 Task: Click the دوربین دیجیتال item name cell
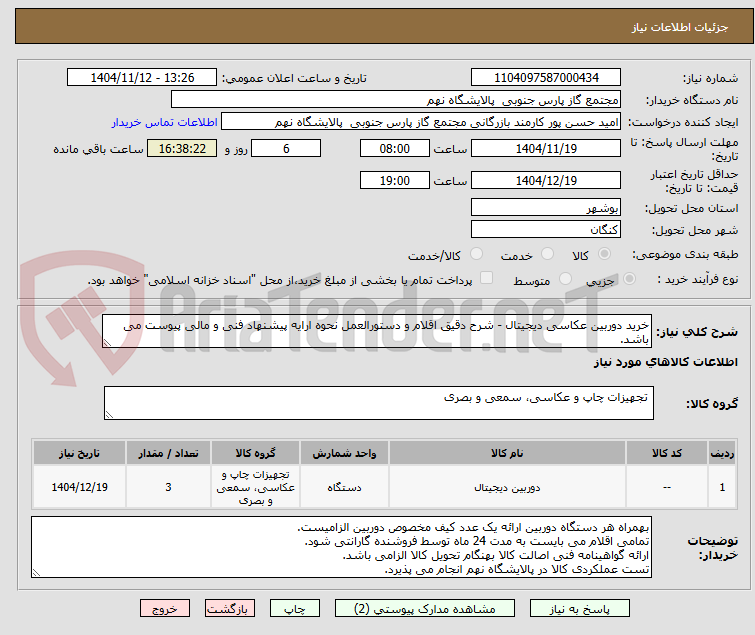pos(507,487)
